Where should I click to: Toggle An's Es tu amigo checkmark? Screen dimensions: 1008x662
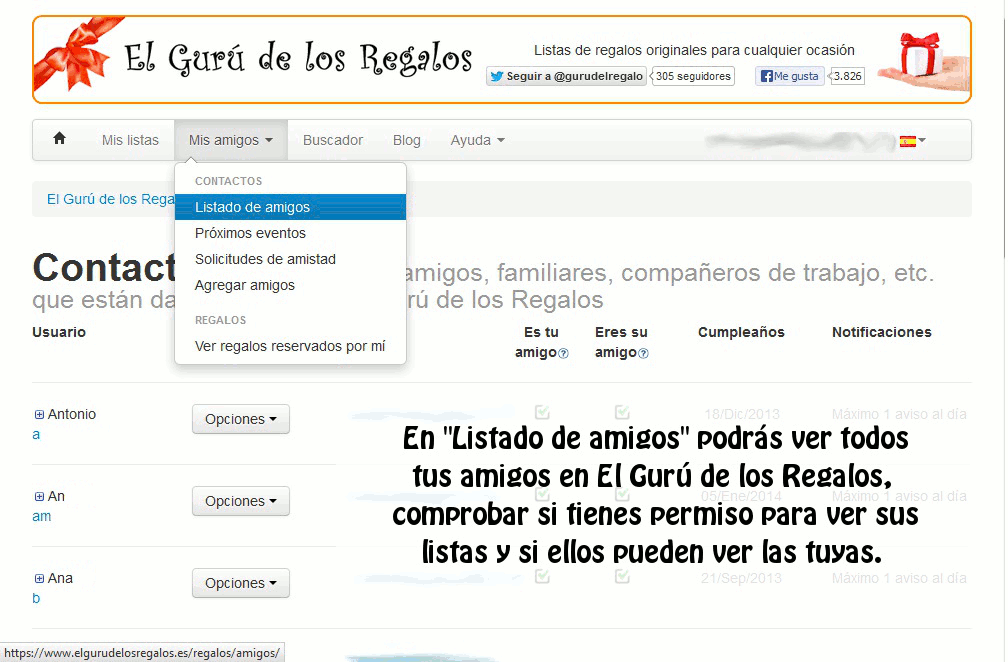[542, 494]
